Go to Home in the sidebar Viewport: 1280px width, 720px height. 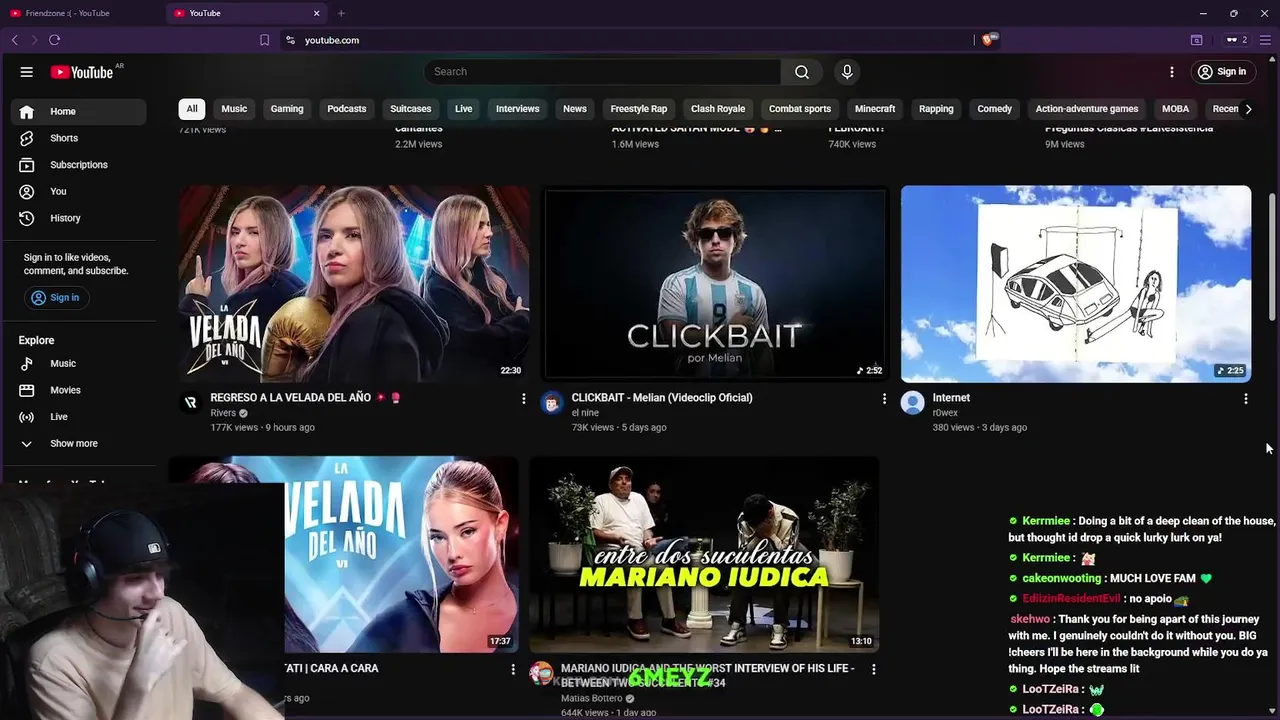pos(78,111)
